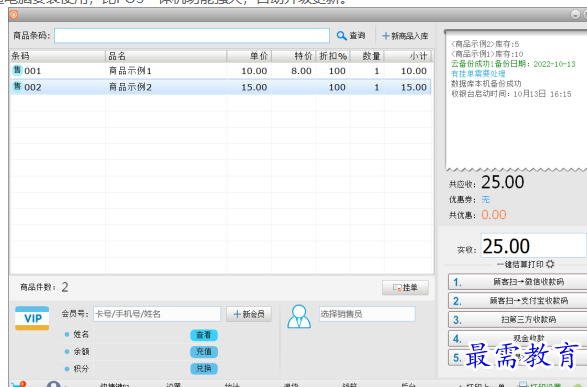Focus the 会员号 card/phone/name field
This screenshot has height=387, width=587.
click(157, 314)
